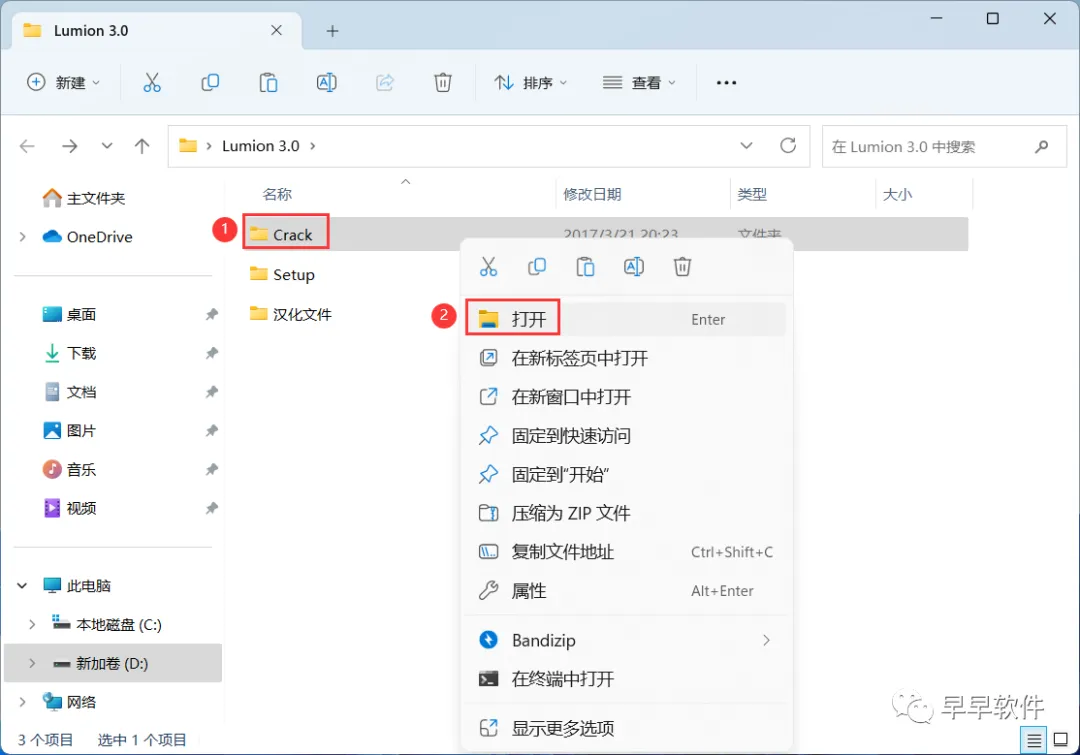Go forward with the Forward arrow
Image resolution: width=1080 pixels, height=755 pixels.
(70, 146)
